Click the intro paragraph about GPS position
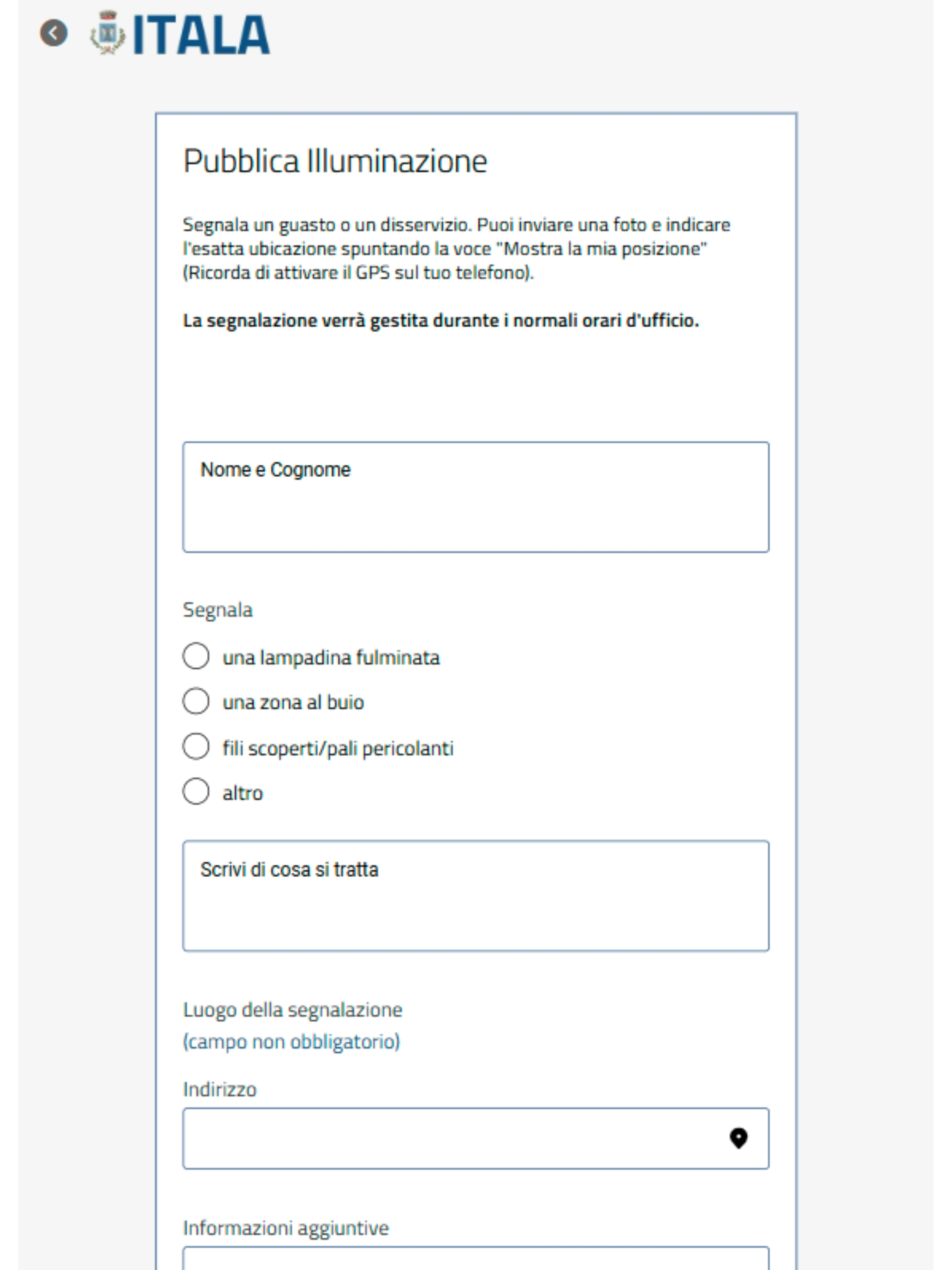Image resolution: width=952 pixels, height=1270 pixels. pyautogui.click(x=456, y=249)
